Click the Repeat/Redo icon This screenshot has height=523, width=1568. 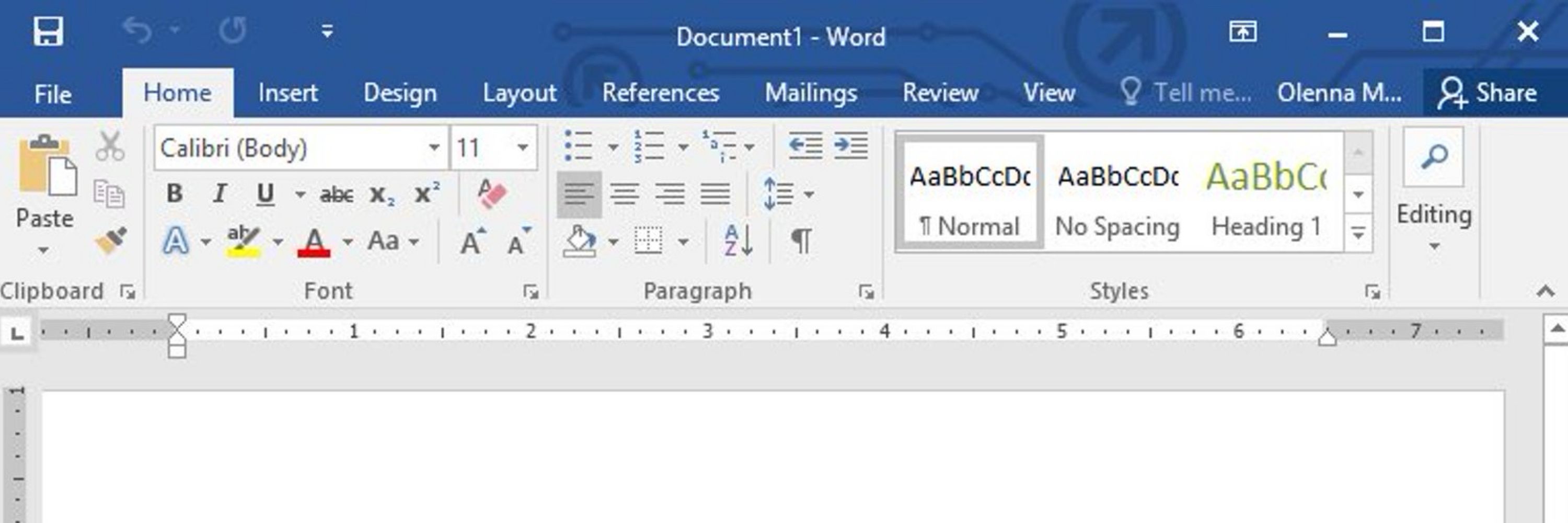pos(233,30)
